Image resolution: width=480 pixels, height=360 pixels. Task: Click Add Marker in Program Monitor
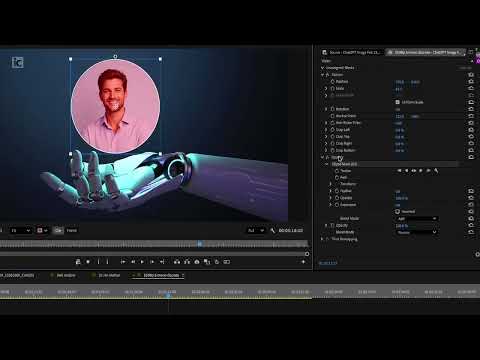coord(88,262)
